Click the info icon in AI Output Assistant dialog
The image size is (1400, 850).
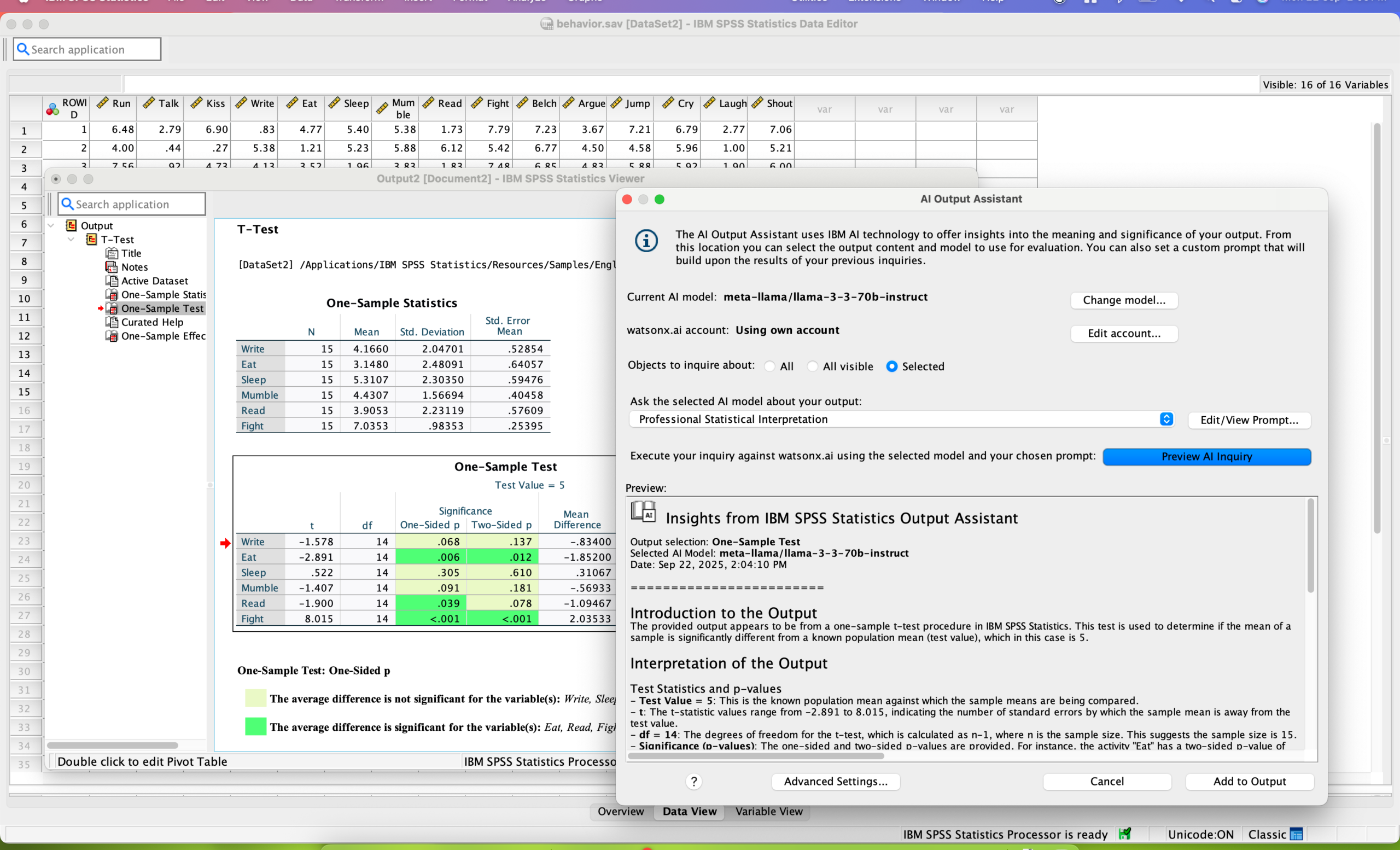[x=646, y=241]
